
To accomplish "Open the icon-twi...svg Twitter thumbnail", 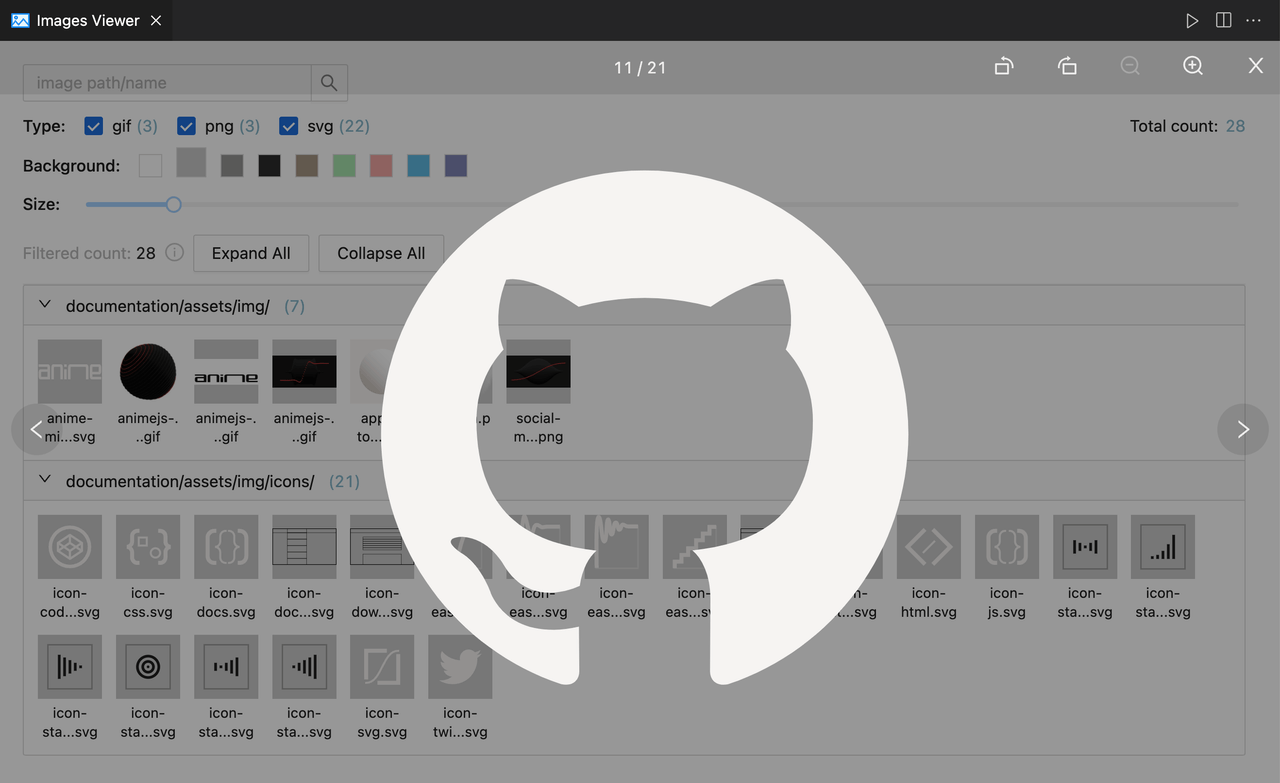I will coord(459,666).
